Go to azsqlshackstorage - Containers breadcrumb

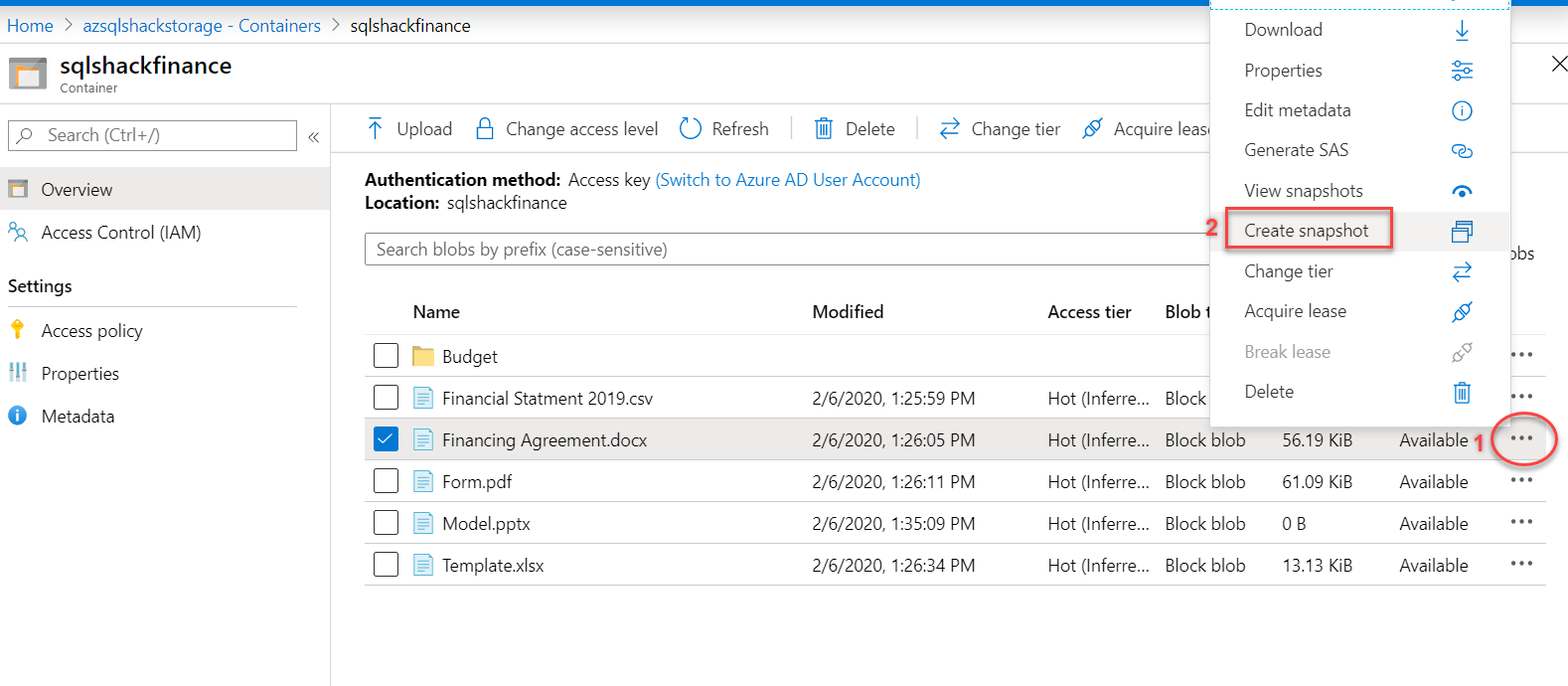click(202, 26)
